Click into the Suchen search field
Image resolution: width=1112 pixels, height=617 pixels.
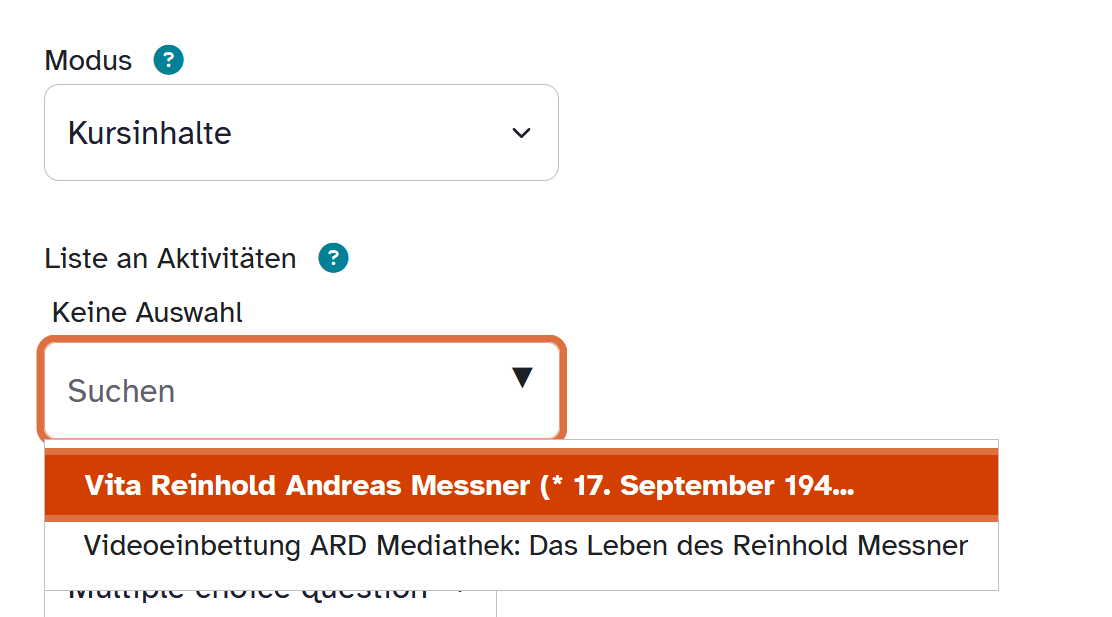click(x=280, y=391)
